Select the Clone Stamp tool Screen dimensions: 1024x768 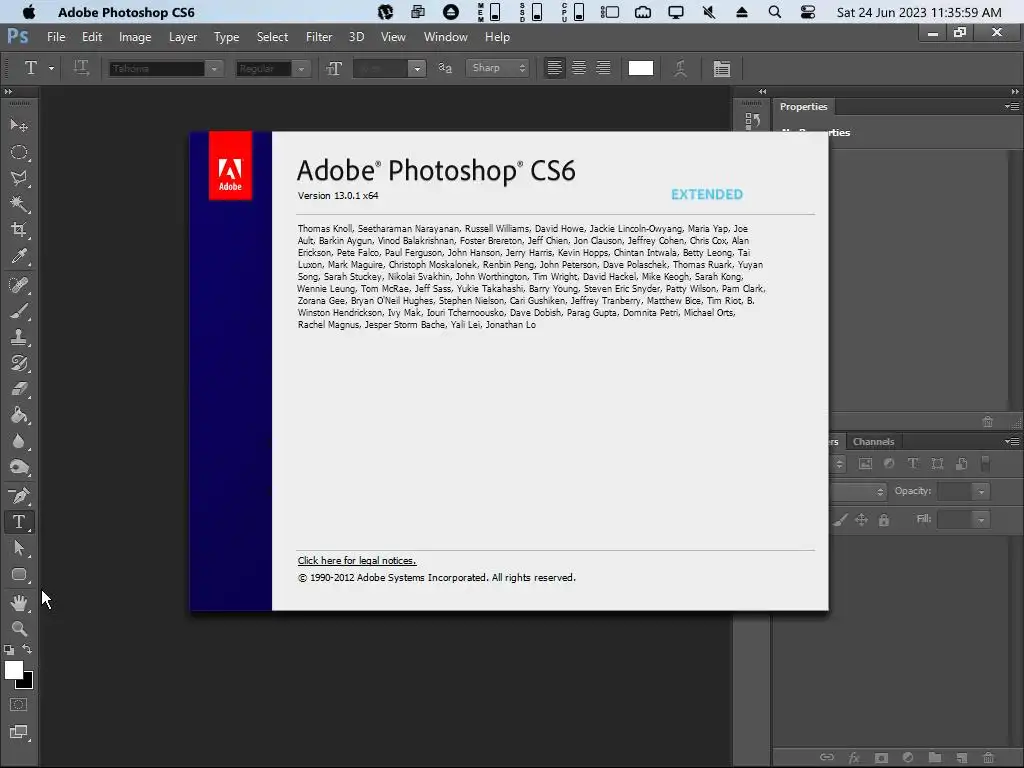point(19,337)
